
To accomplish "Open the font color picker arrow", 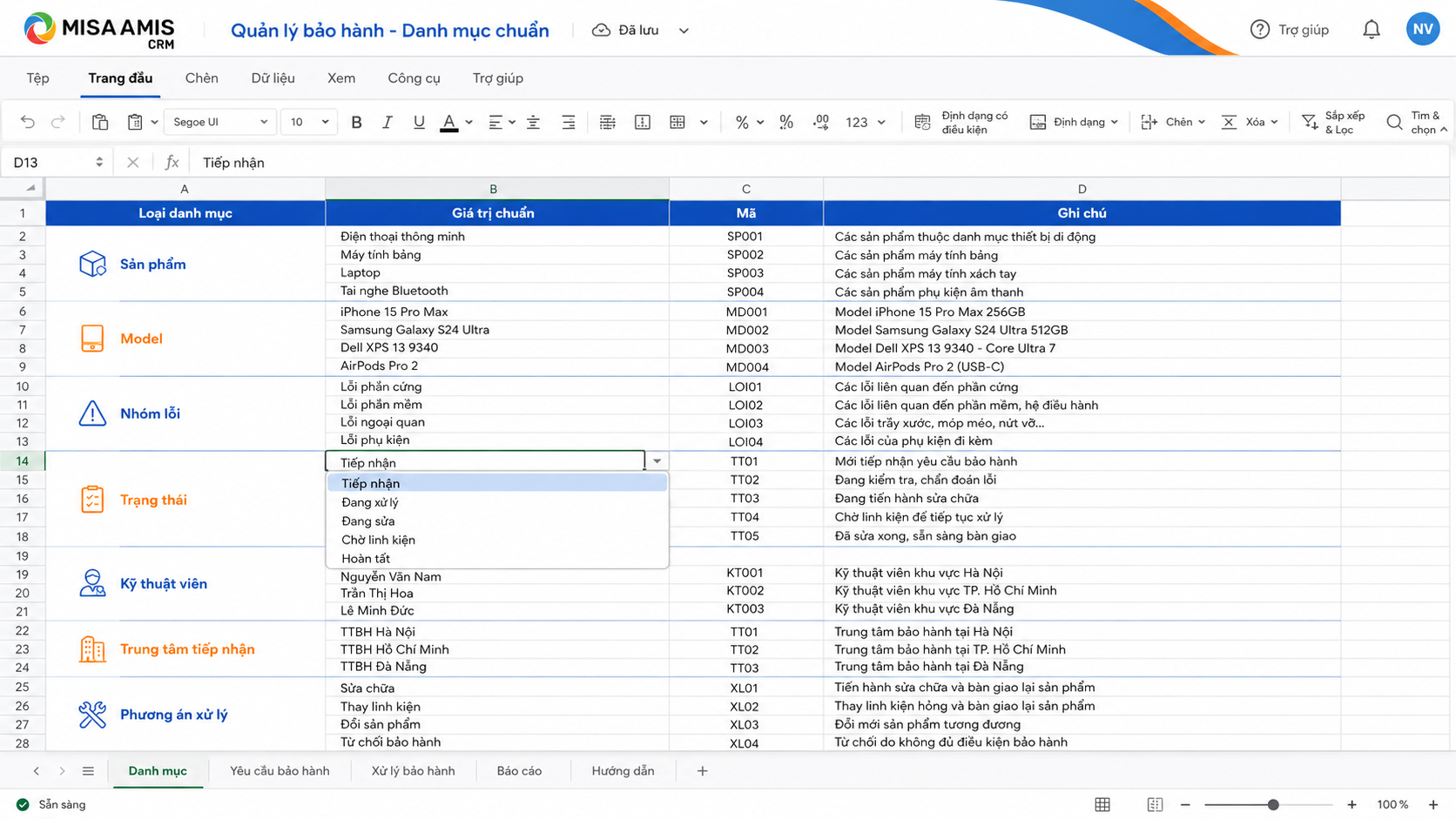I will (x=468, y=122).
